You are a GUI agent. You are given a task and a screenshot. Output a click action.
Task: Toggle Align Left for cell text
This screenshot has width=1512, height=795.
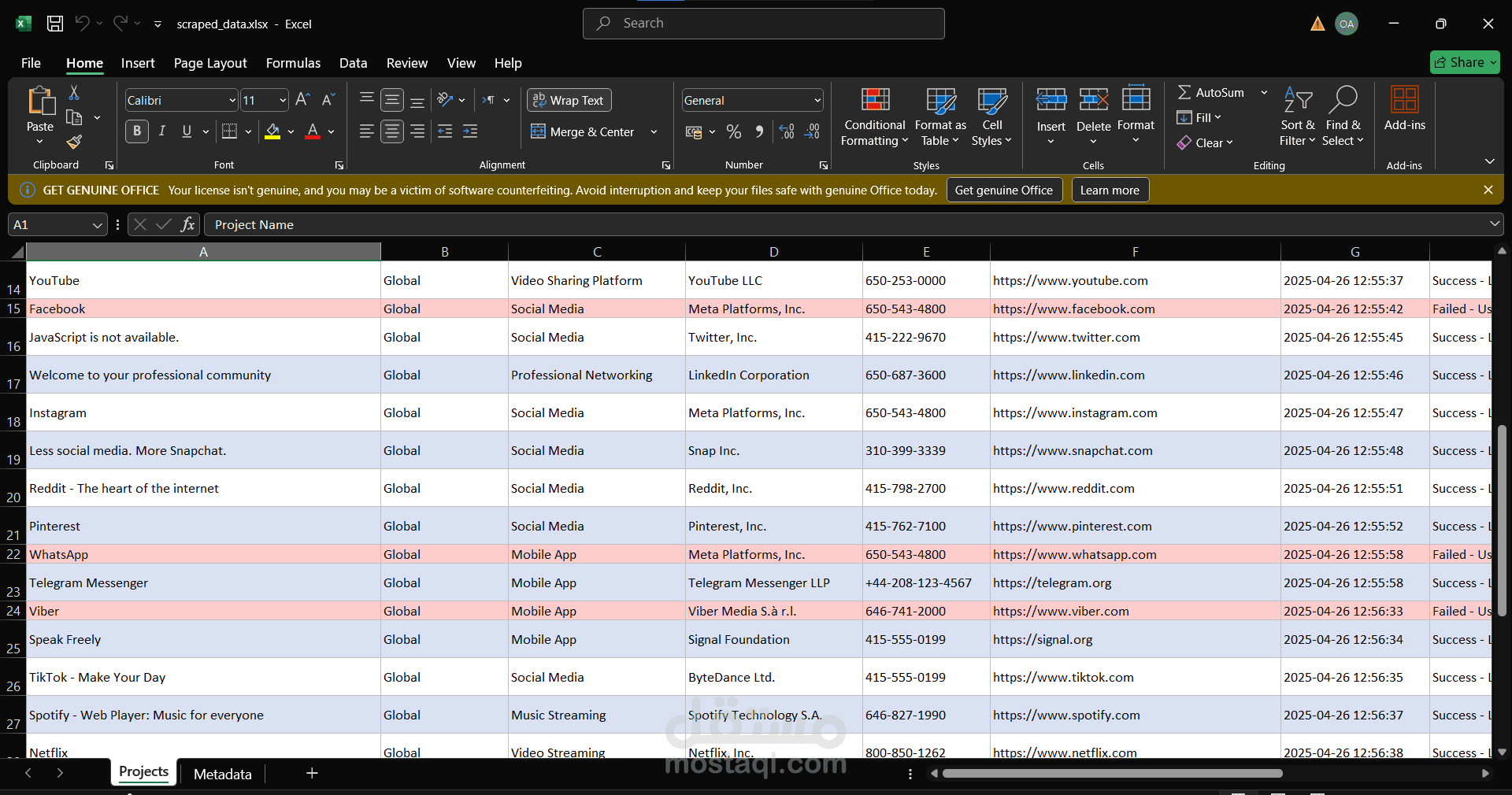(367, 131)
